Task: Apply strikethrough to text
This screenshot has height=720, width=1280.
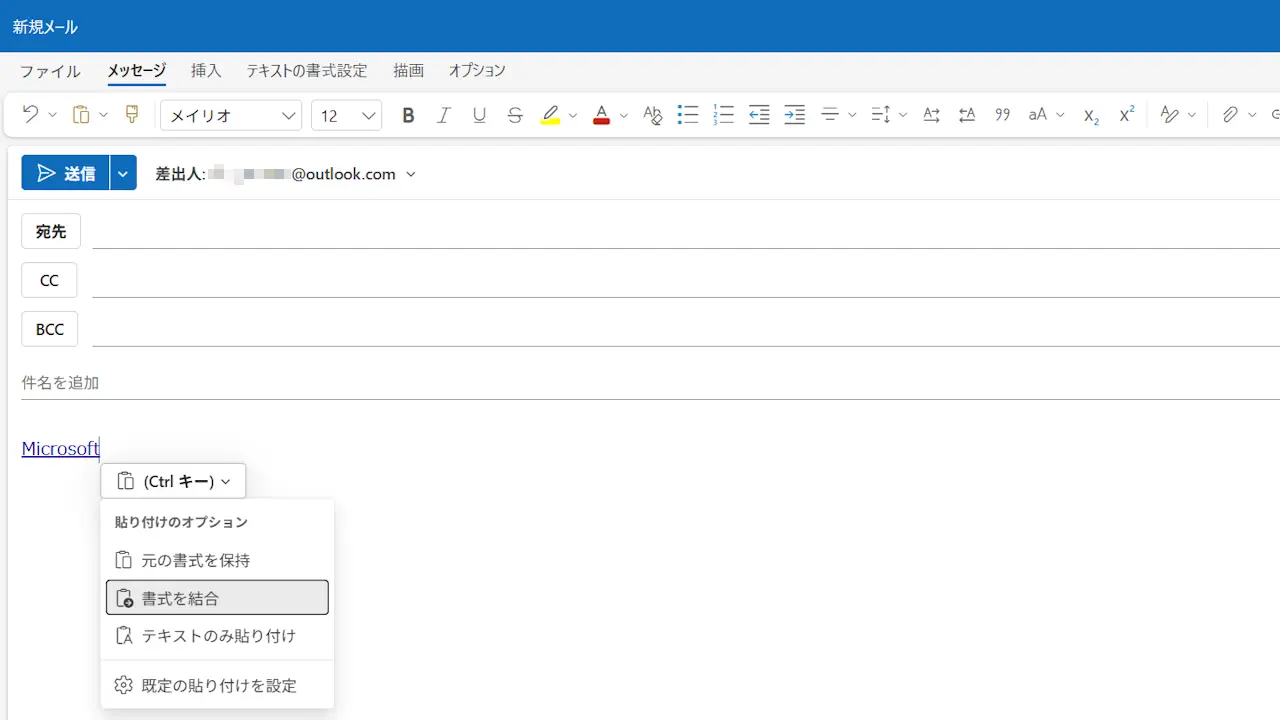Action: (515, 115)
